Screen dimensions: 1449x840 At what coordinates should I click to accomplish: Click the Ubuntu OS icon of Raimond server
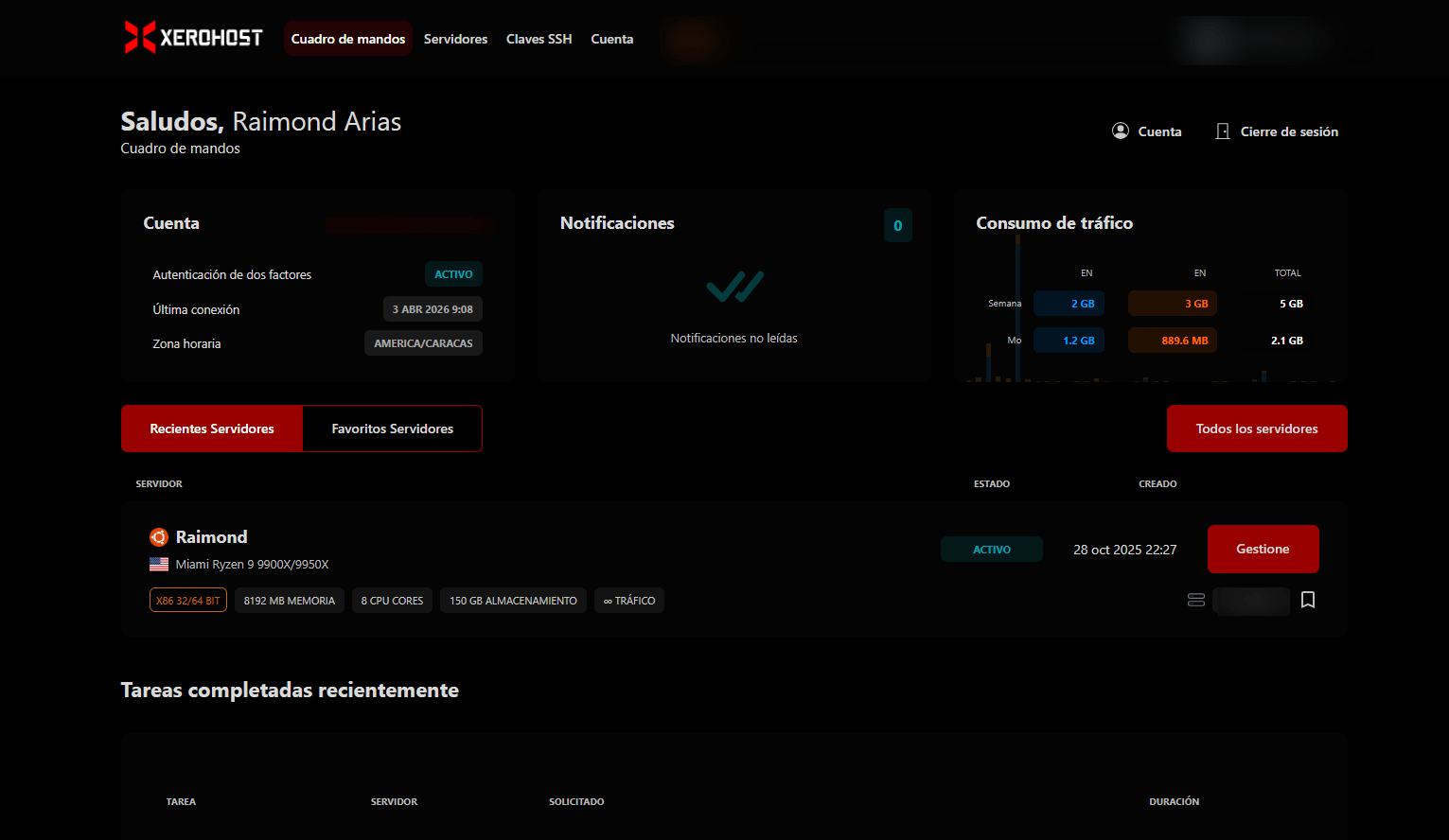[x=159, y=537]
